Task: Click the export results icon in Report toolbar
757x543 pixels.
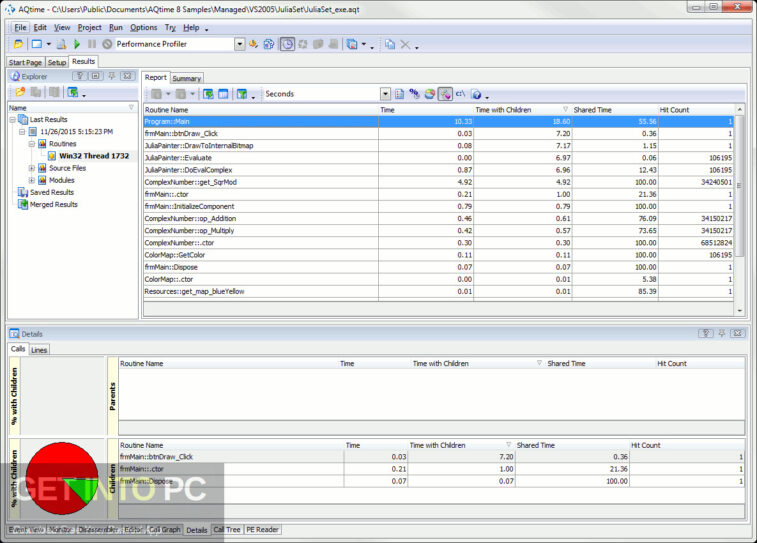Action: tap(208, 94)
